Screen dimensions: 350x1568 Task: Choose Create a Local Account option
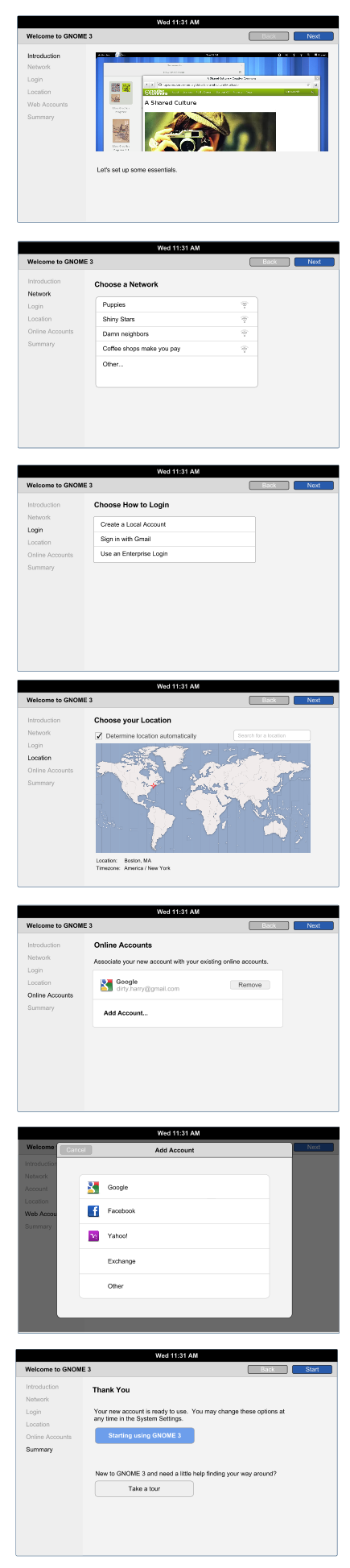175,524
